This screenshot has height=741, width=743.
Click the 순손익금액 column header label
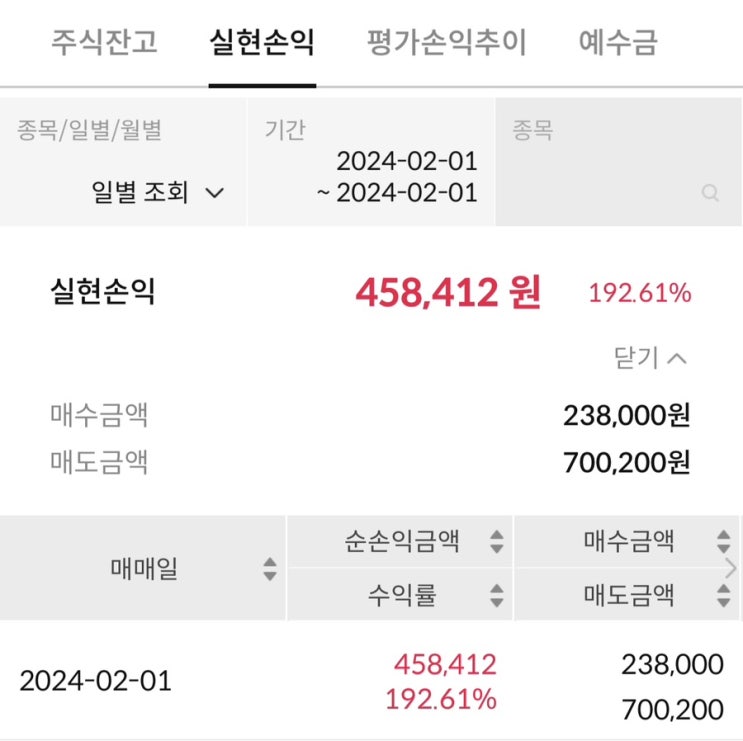pyautogui.click(x=401, y=542)
